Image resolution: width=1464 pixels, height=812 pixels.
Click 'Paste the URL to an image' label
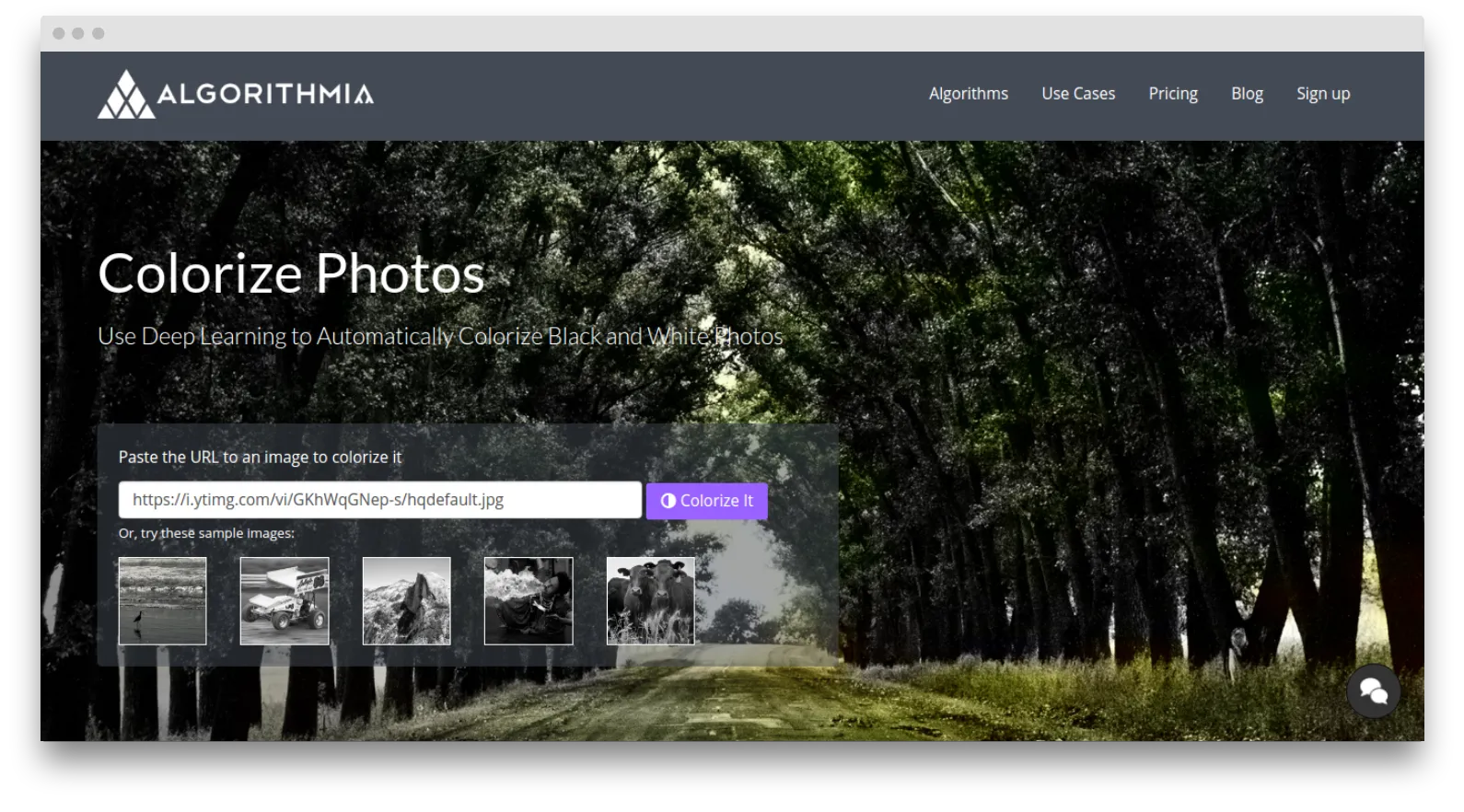point(260,457)
